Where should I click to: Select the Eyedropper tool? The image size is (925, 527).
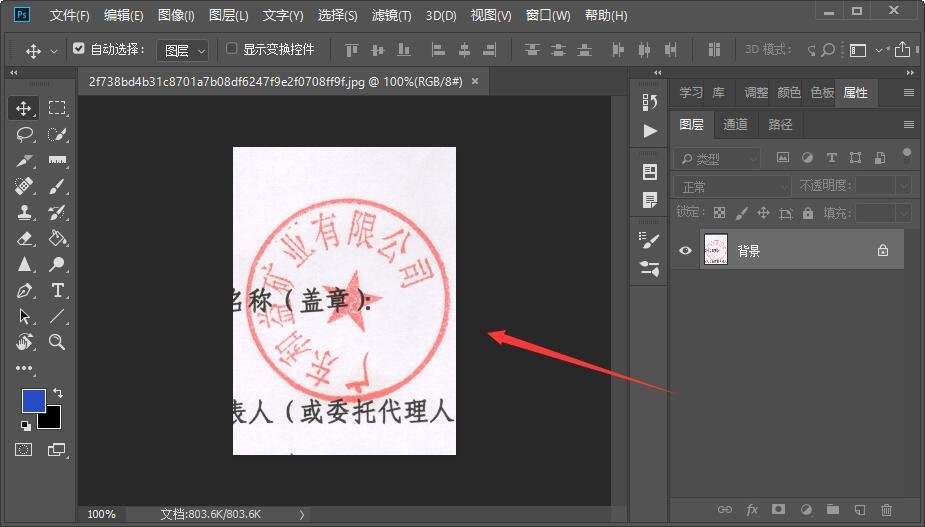(24, 161)
